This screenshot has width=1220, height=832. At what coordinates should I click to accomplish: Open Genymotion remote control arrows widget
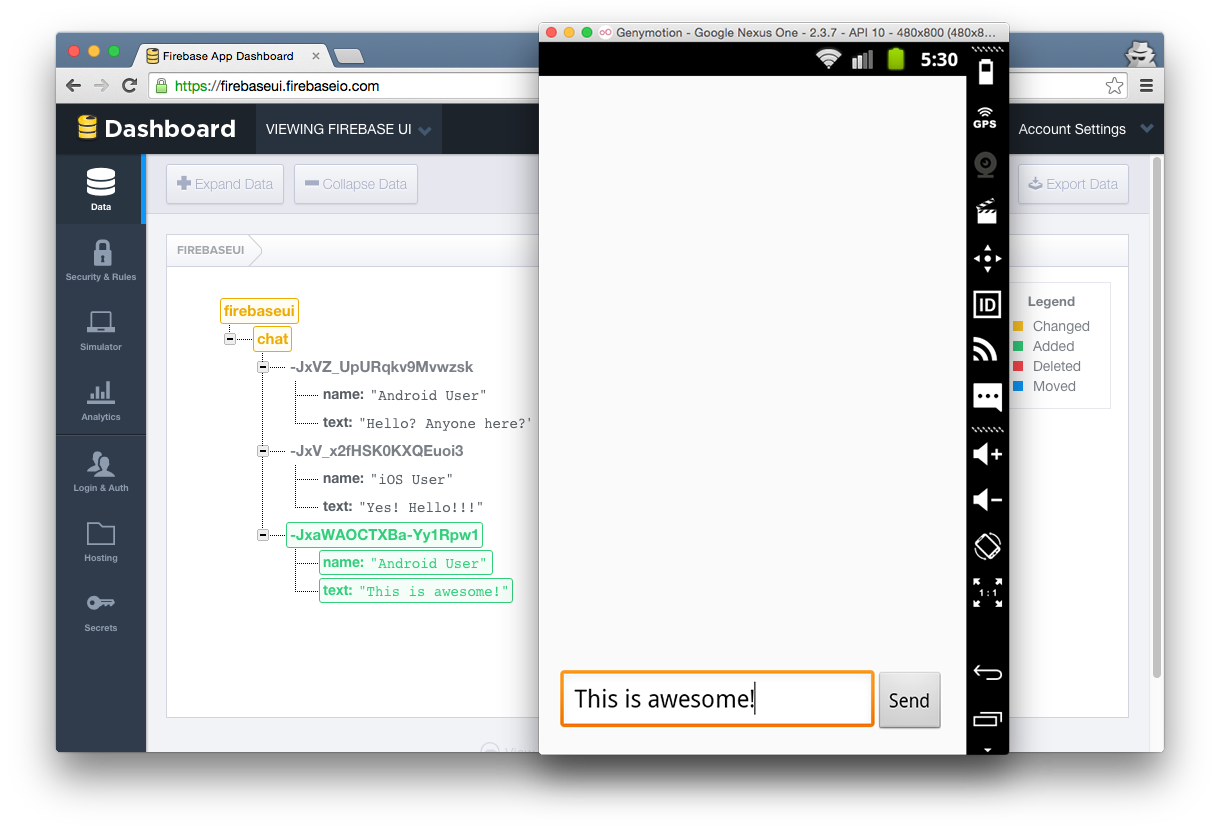pyautogui.click(x=987, y=258)
